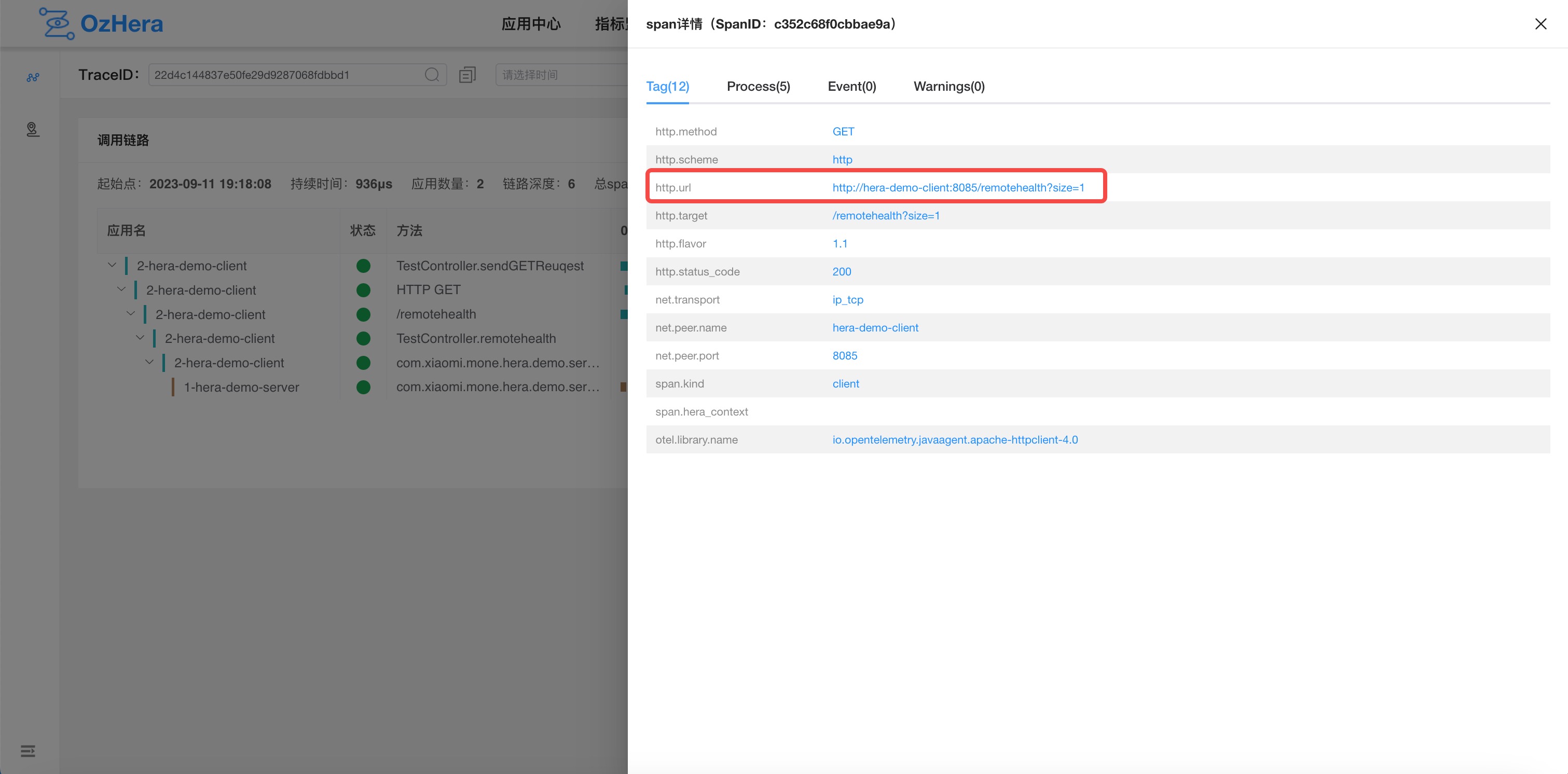This screenshot has width=1568, height=774.
Task: Click TestController.sendGETReuqest method cell
Action: (x=490, y=265)
